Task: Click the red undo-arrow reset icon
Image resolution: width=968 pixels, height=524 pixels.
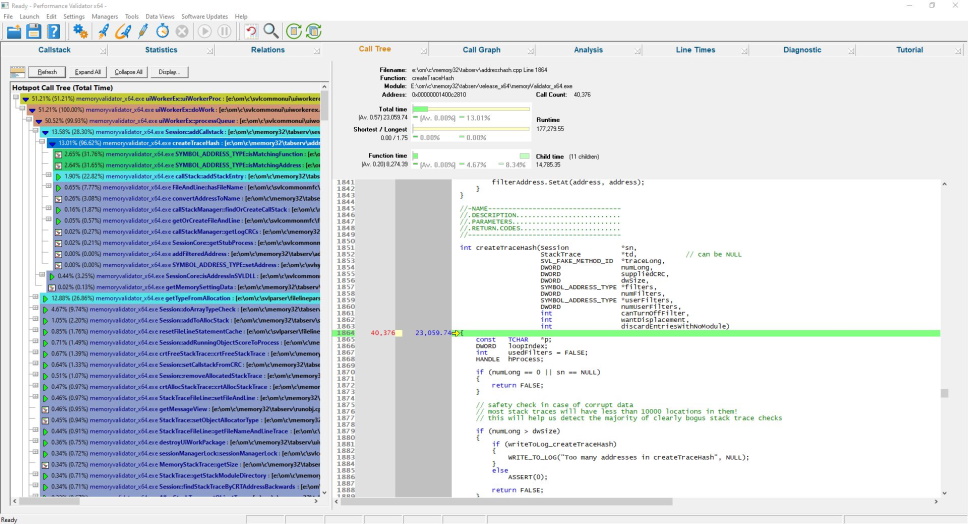Action: 251,31
